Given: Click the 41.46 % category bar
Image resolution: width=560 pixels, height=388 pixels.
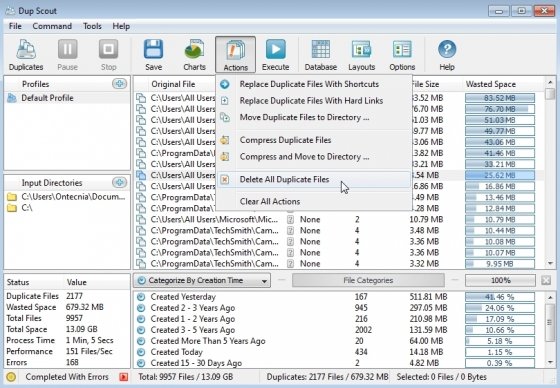Looking at the screenshot, I should 500,297.
